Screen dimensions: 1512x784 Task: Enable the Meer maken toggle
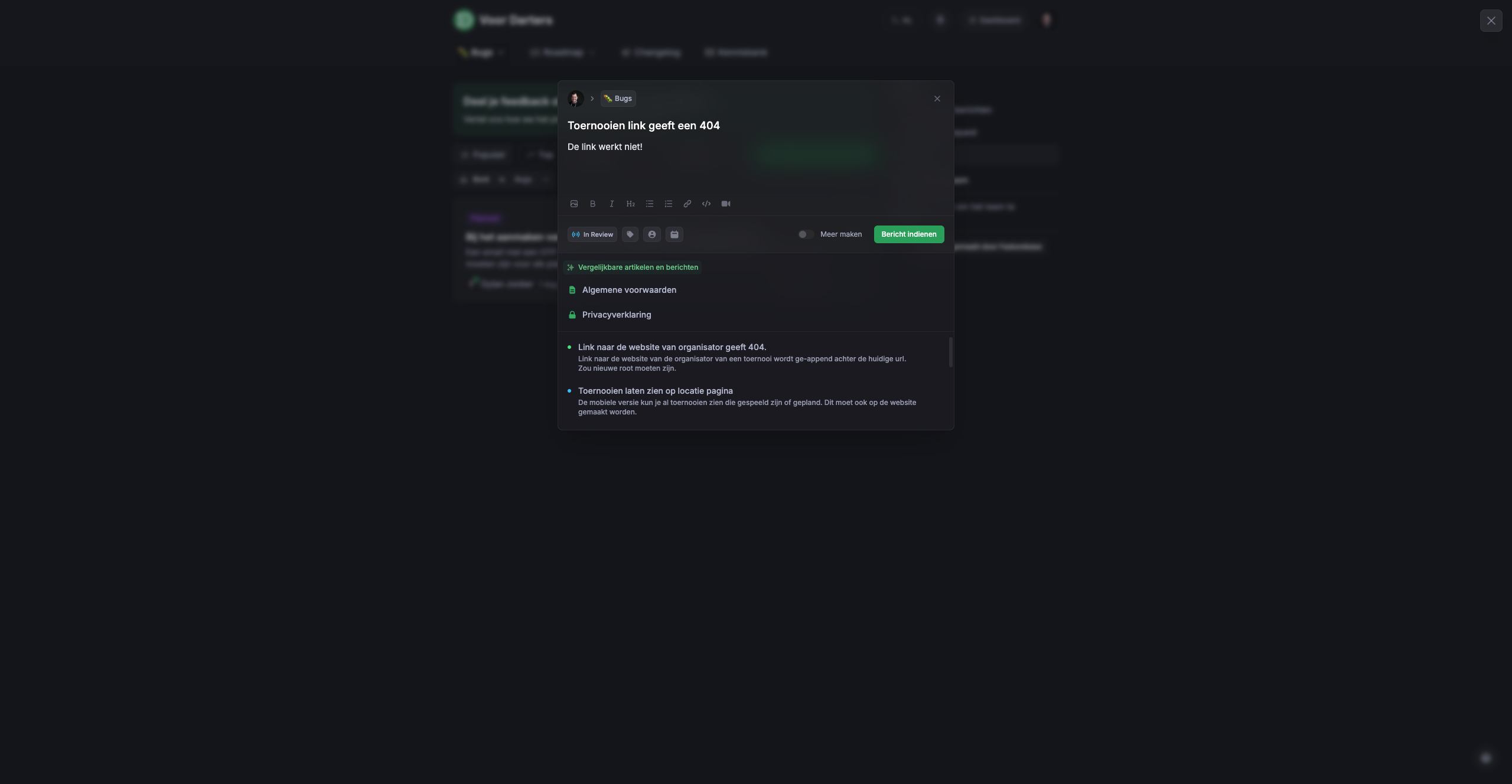click(806, 234)
